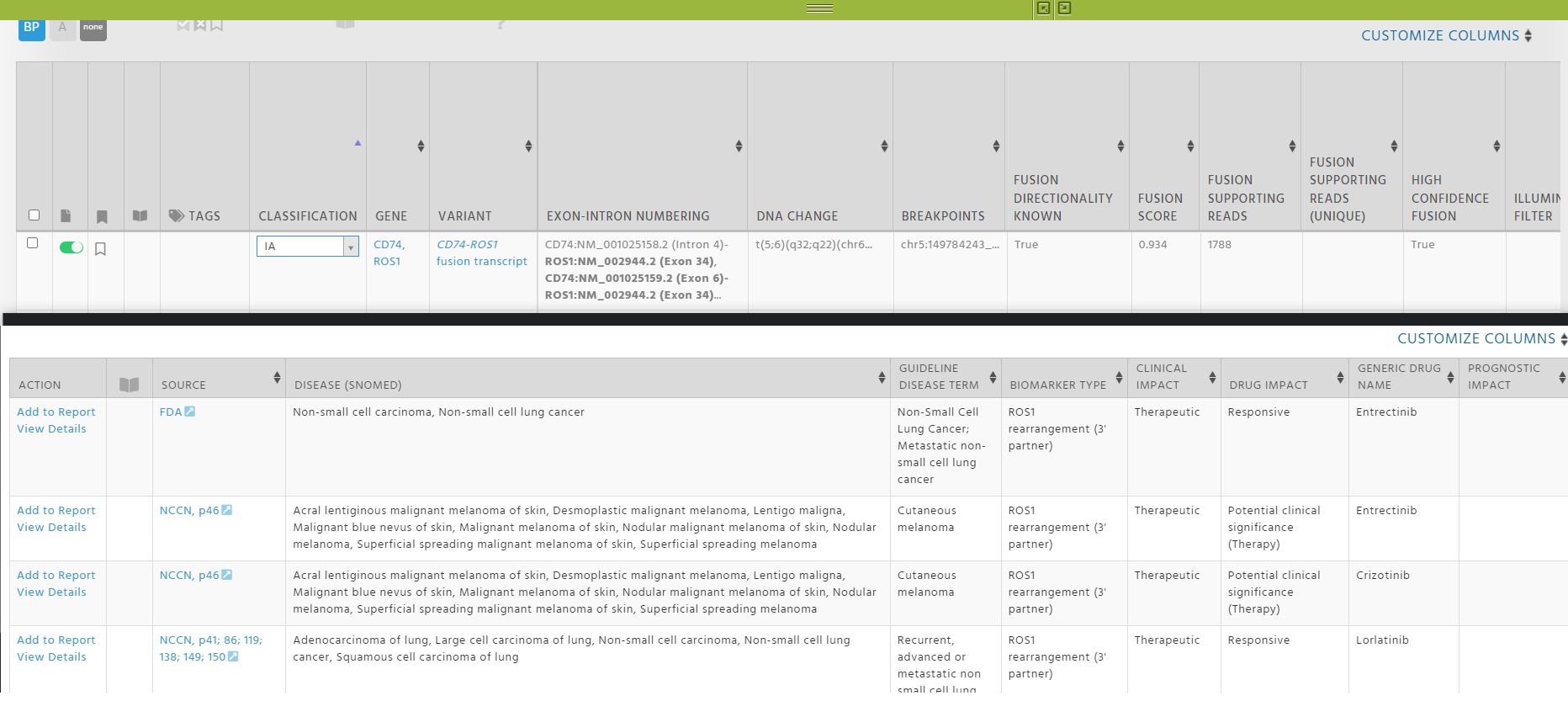Viewport: 1568px width, 717px height.
Task: Expand the lower Customize Columns menu
Action: pyautogui.click(x=1481, y=338)
